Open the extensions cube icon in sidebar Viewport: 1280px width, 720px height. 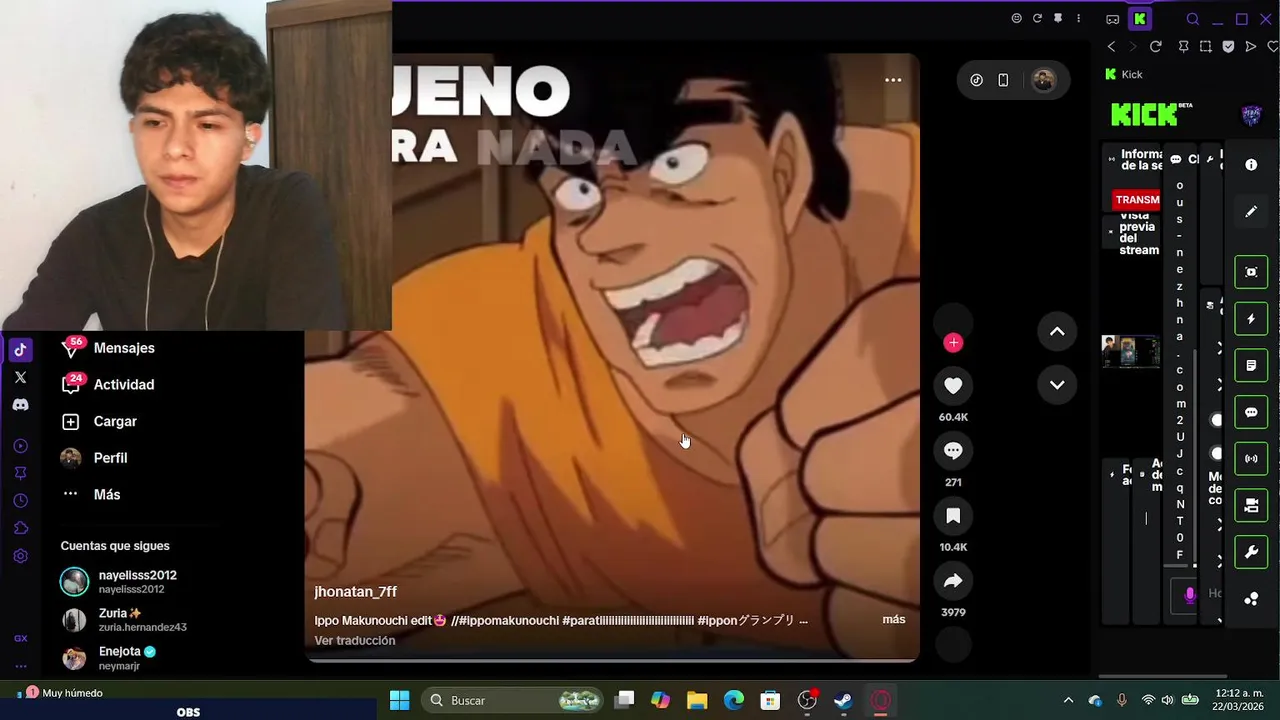20,528
